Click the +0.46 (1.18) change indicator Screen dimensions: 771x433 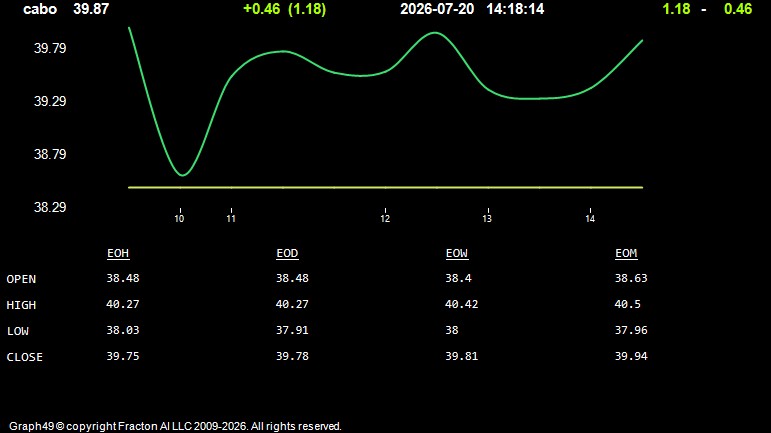coord(284,9)
